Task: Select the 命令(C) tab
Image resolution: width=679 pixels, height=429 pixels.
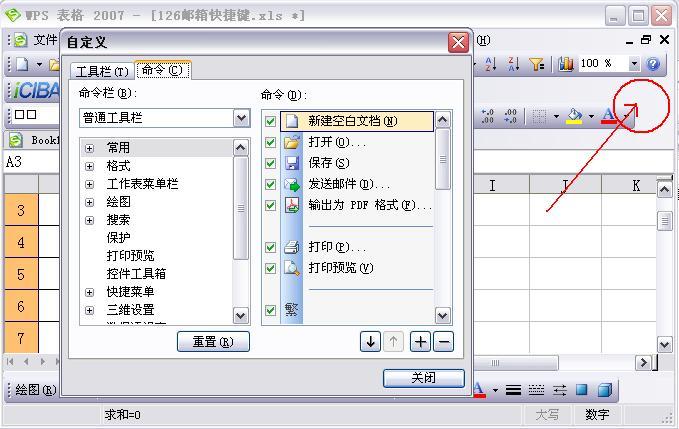Action: (163, 70)
